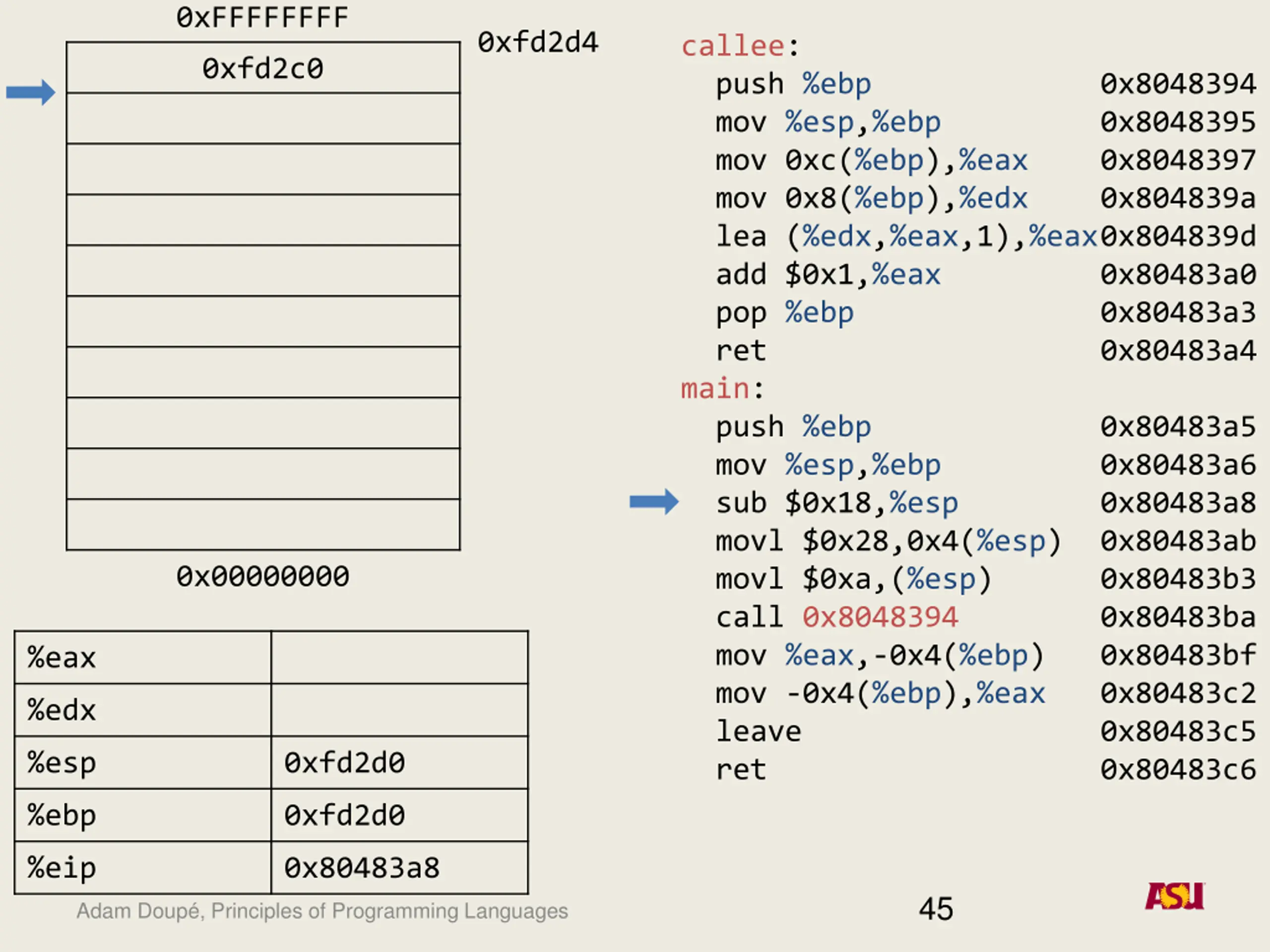Click the address 0x80483bf
Viewport: 1270px width, 952px height.
click(1178, 655)
